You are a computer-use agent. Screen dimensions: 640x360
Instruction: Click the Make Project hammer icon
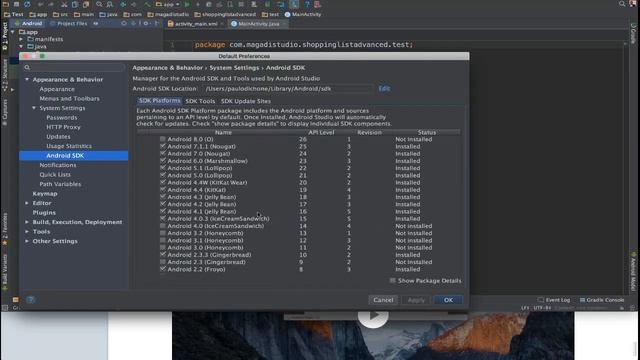(x=147, y=4)
